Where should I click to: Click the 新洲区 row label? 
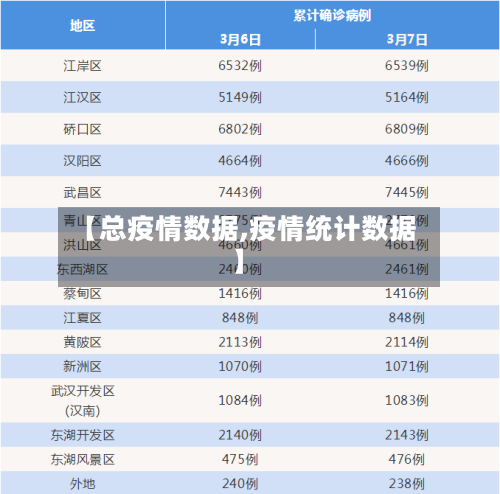pos(82,367)
